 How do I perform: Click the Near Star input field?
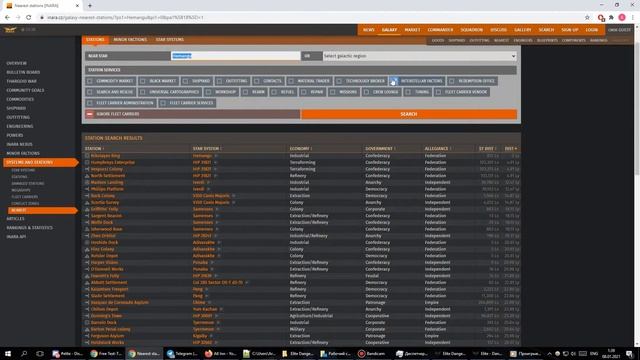pyautogui.click(x=236, y=56)
